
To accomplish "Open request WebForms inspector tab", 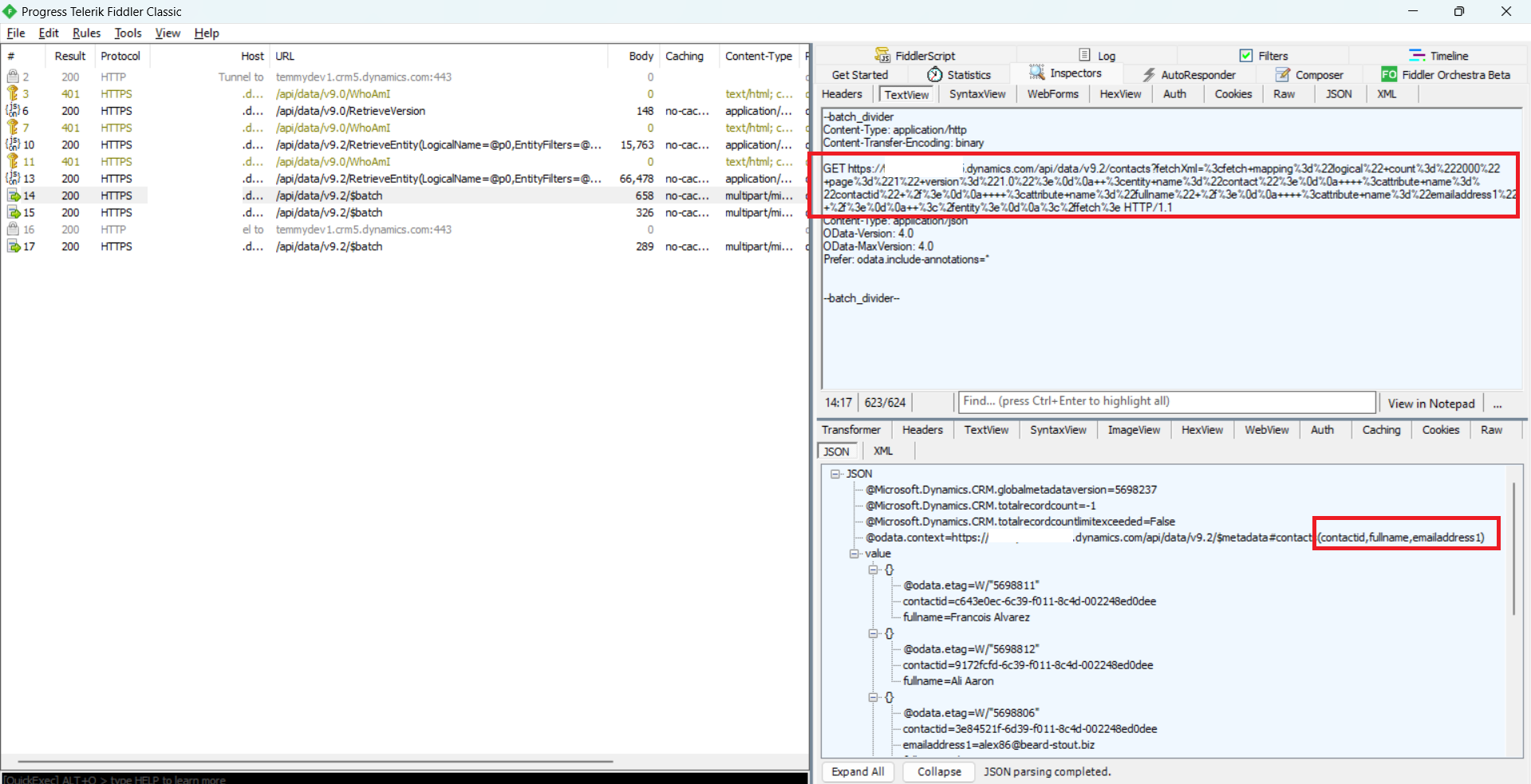I will click(1052, 94).
